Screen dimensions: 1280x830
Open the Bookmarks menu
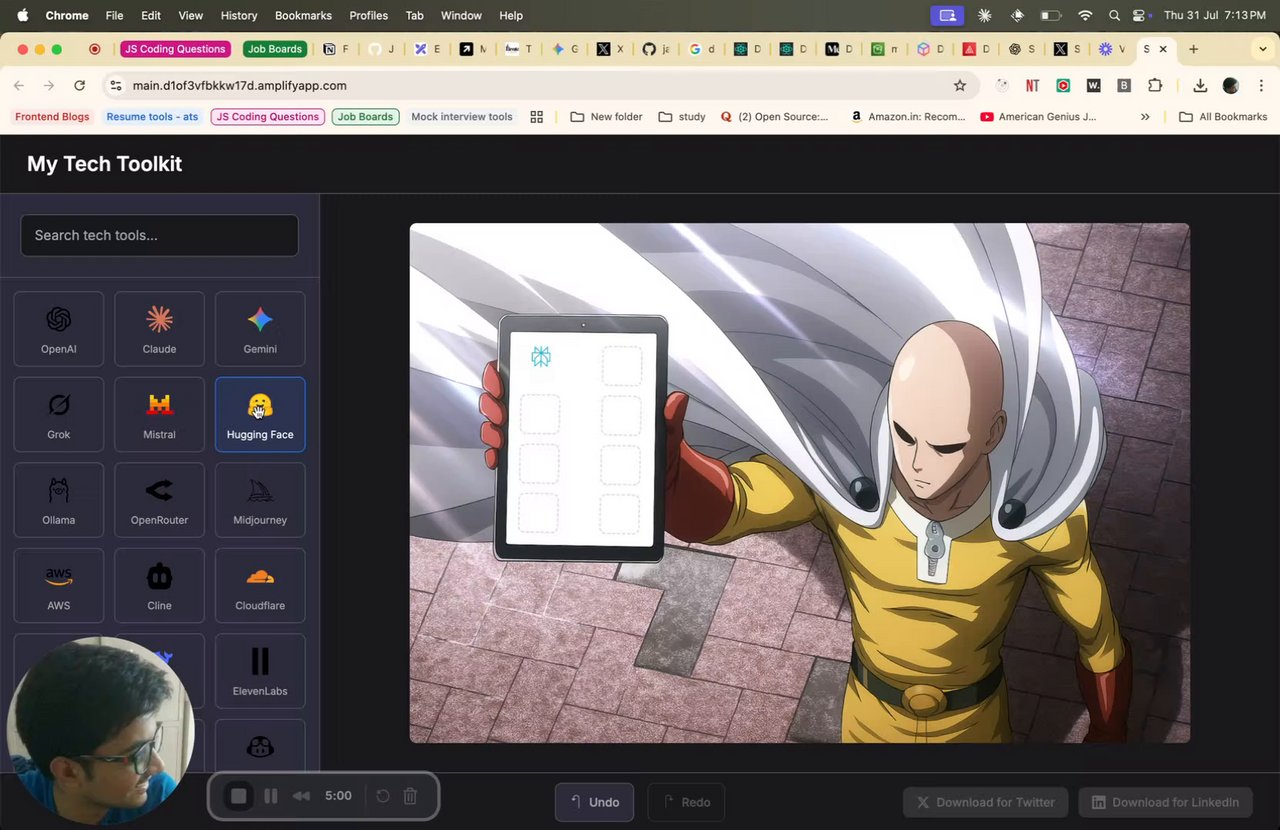click(x=303, y=15)
